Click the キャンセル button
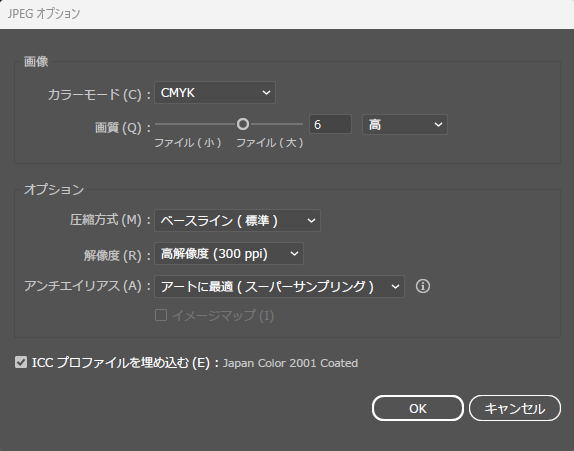The height and width of the screenshot is (451, 574). click(515, 408)
